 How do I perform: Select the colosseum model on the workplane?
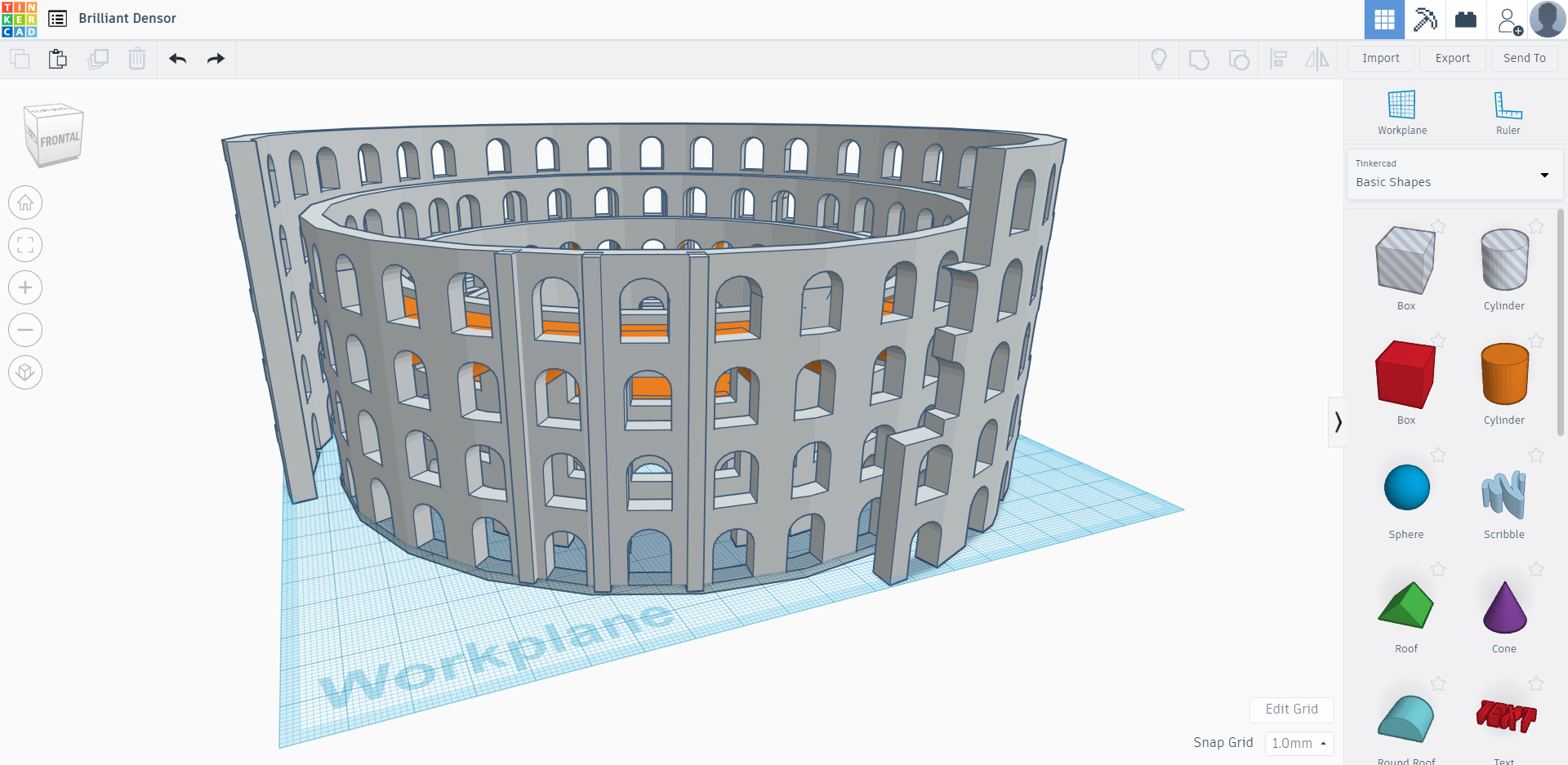point(645,359)
